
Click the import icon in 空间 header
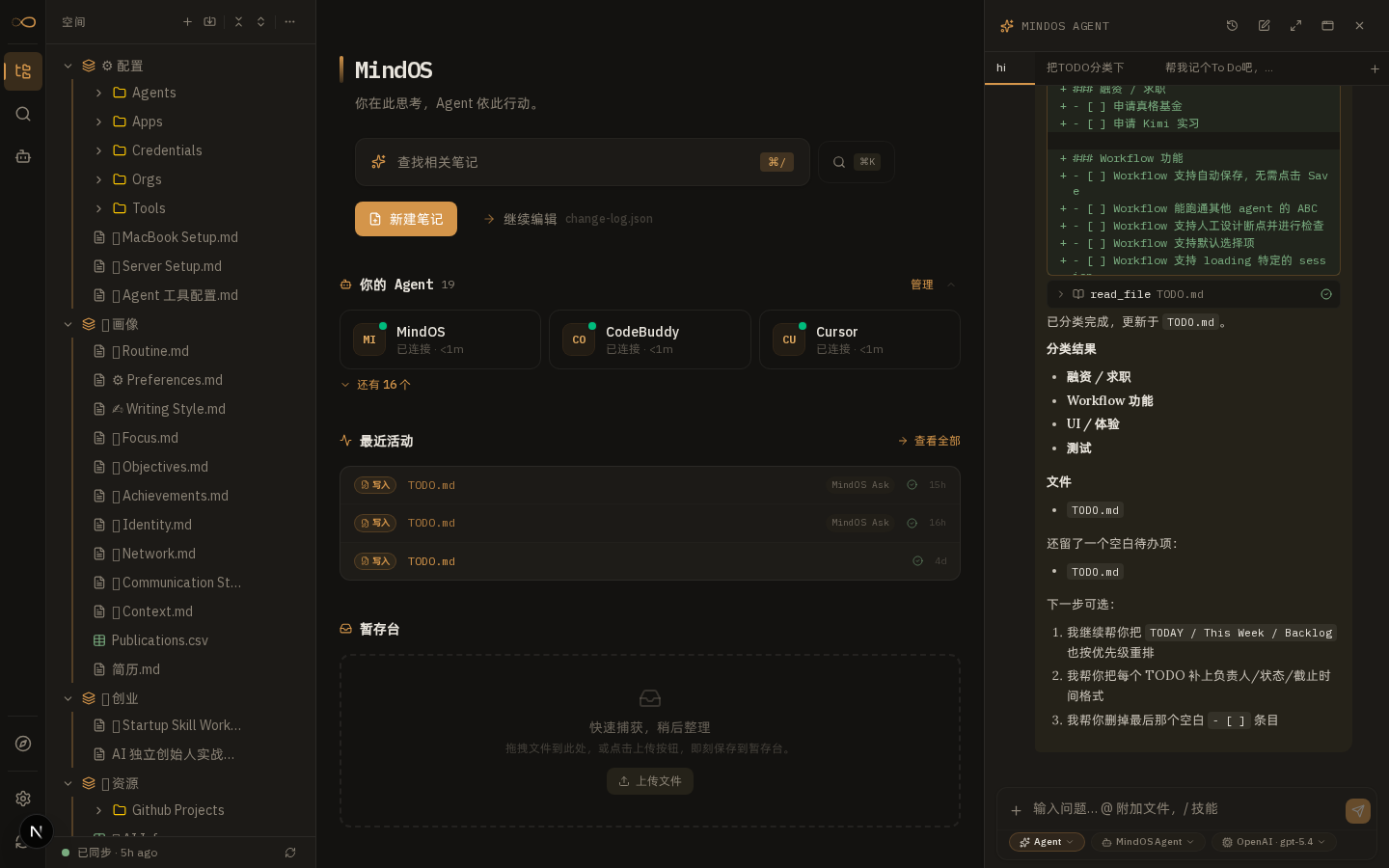pyautogui.click(x=209, y=21)
